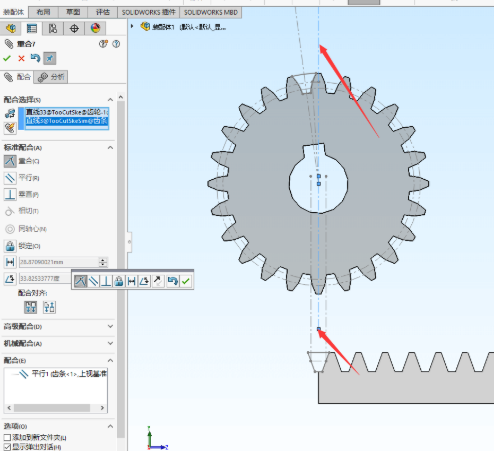496x452 pixels.
Task: Expand the 机械配合 section
Action: (110, 343)
